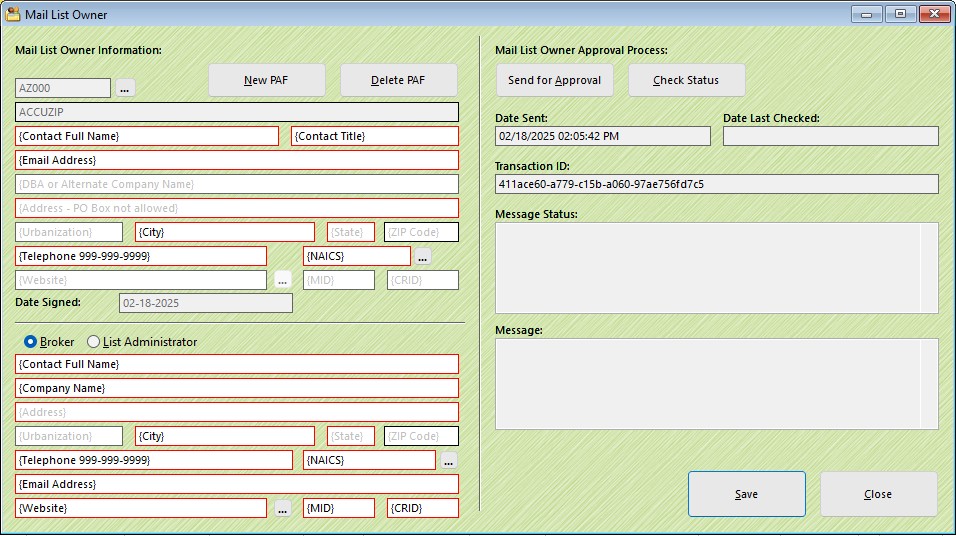Image resolution: width=956 pixels, height=536 pixels.
Task: Click Send for Approval
Action: 554,80
